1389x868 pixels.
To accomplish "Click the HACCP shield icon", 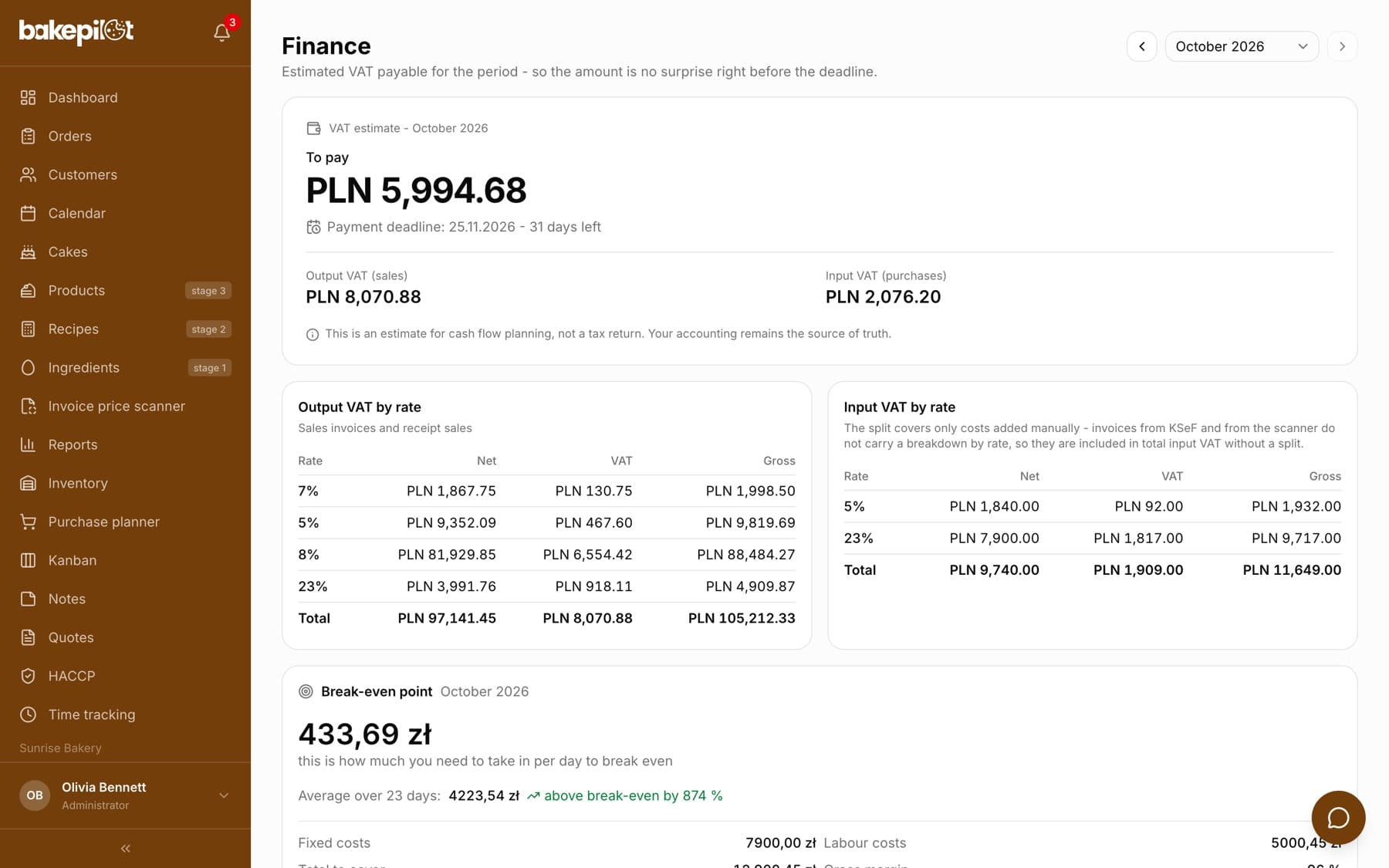I will coord(29,676).
